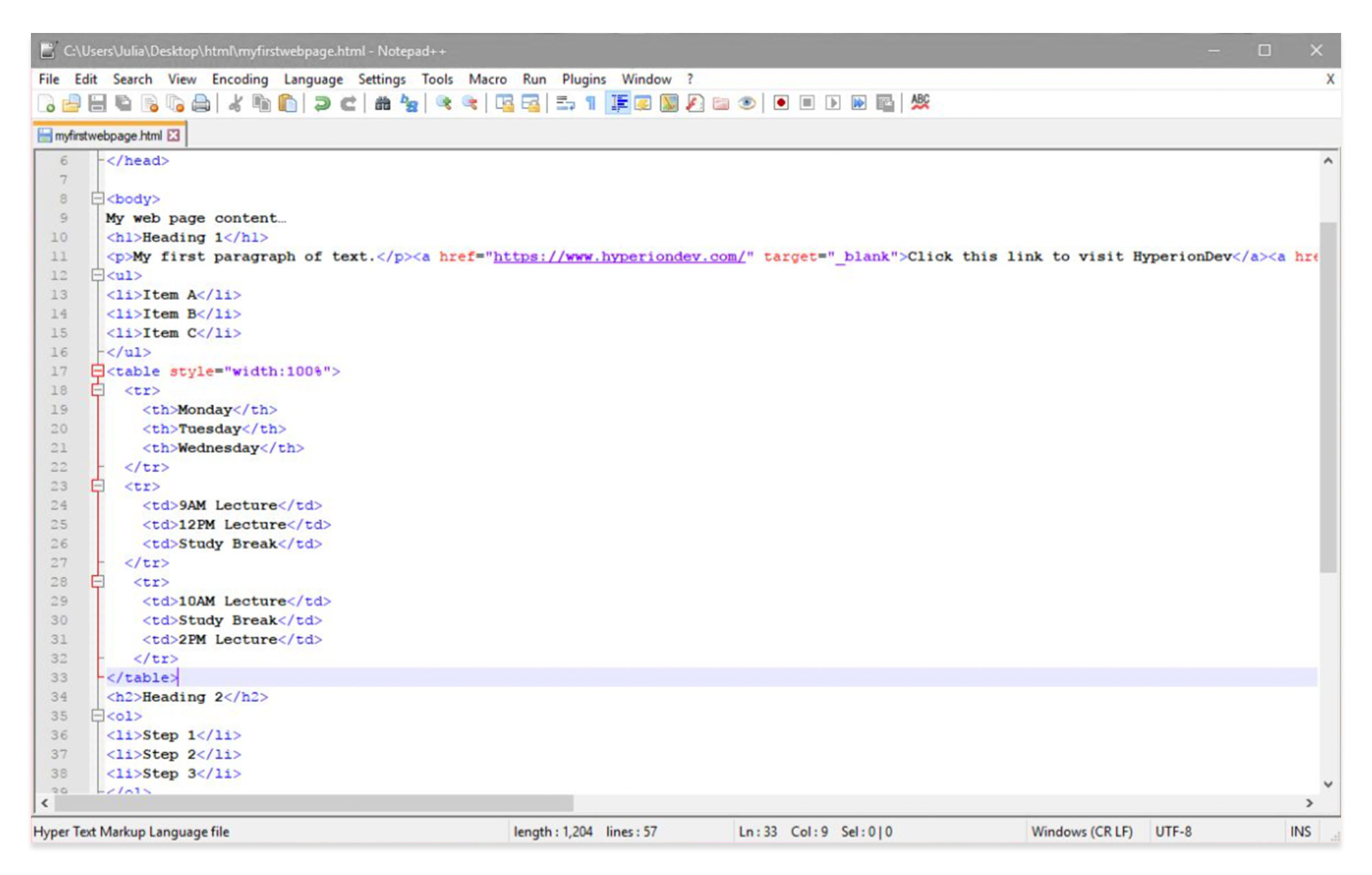This screenshot has height=875, width=1372.
Task: Zoom in on text with magnifier icon
Action: [x=442, y=103]
